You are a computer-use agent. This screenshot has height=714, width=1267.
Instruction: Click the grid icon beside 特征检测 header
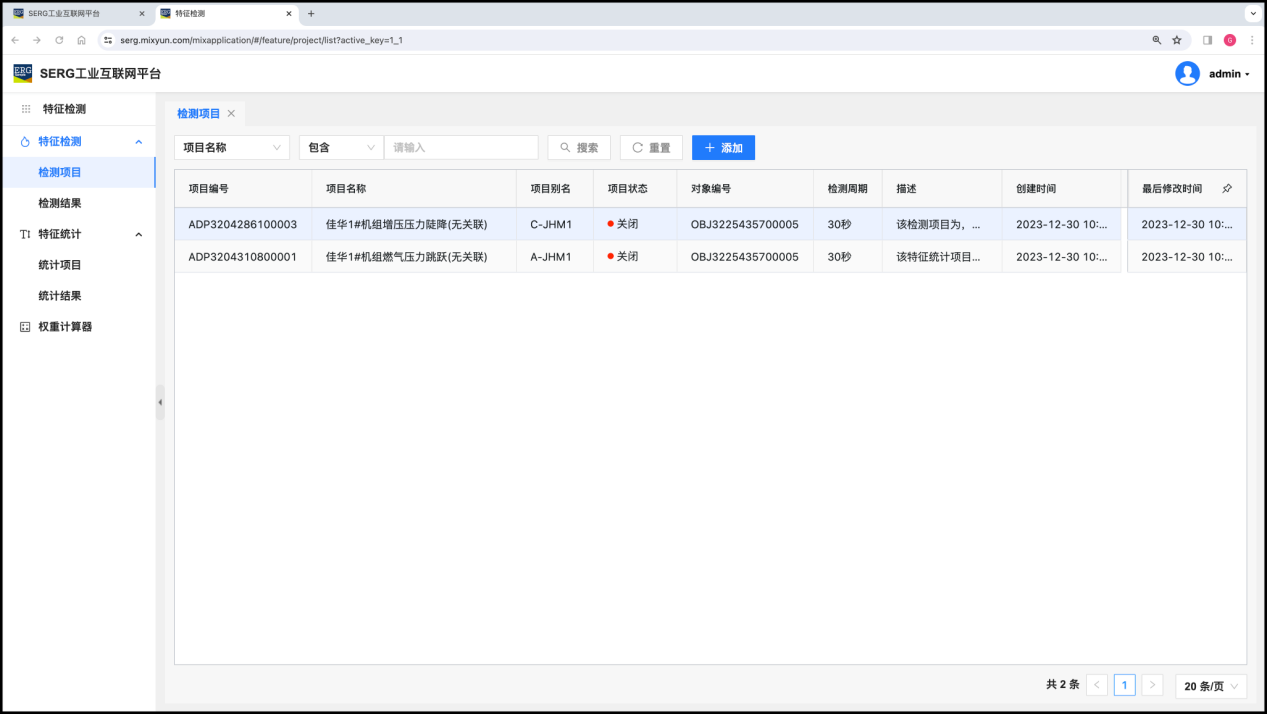coord(26,109)
